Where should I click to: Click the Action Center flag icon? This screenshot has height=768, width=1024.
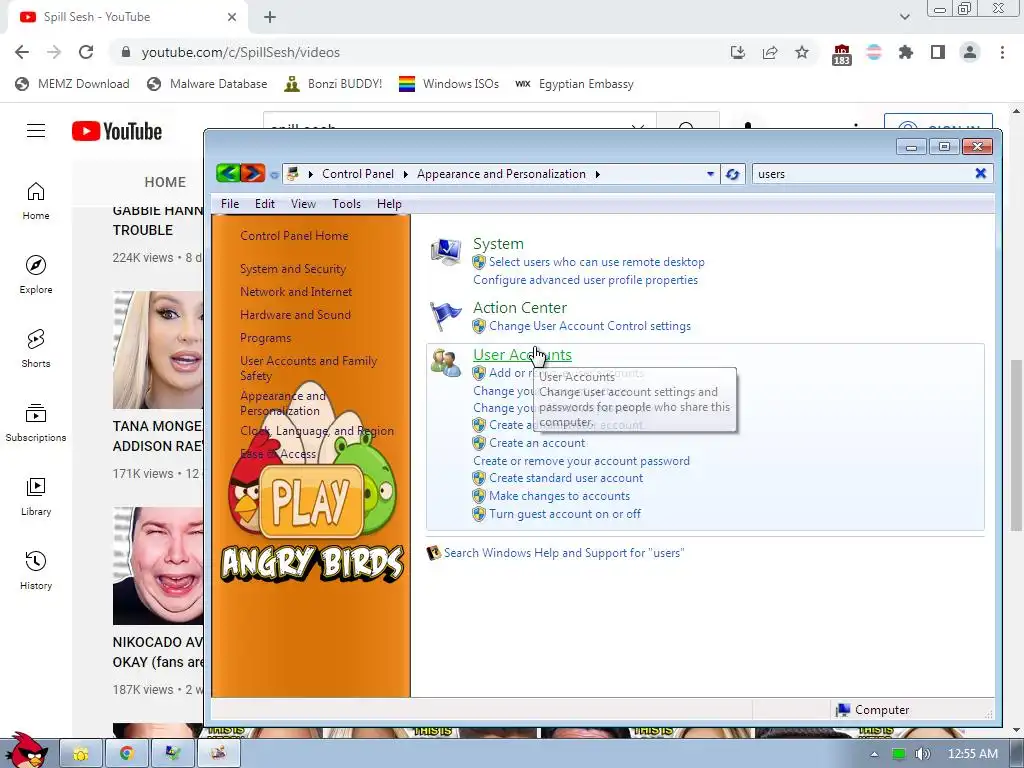446,317
